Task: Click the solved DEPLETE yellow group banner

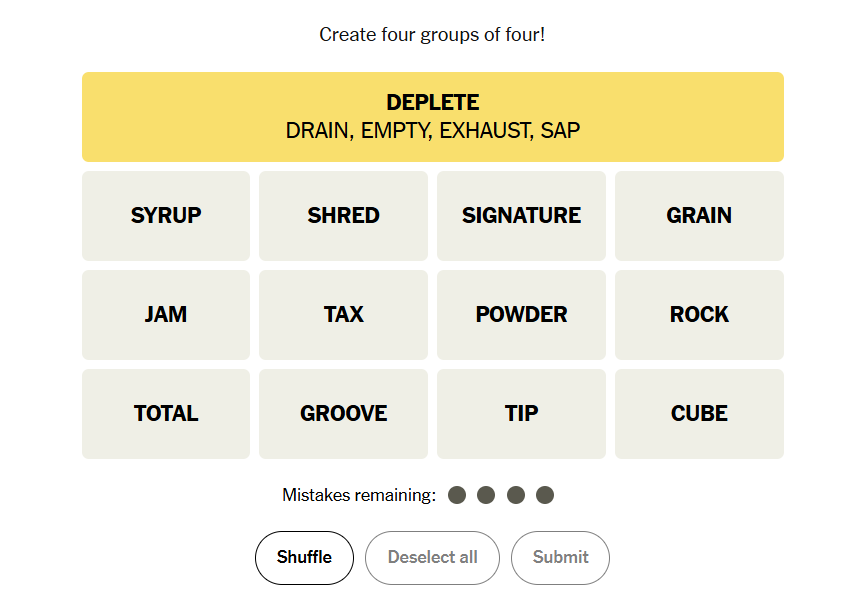Action: (433, 117)
